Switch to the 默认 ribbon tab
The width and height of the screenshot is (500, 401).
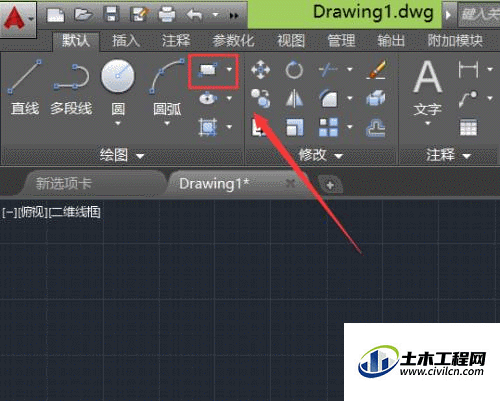76,41
